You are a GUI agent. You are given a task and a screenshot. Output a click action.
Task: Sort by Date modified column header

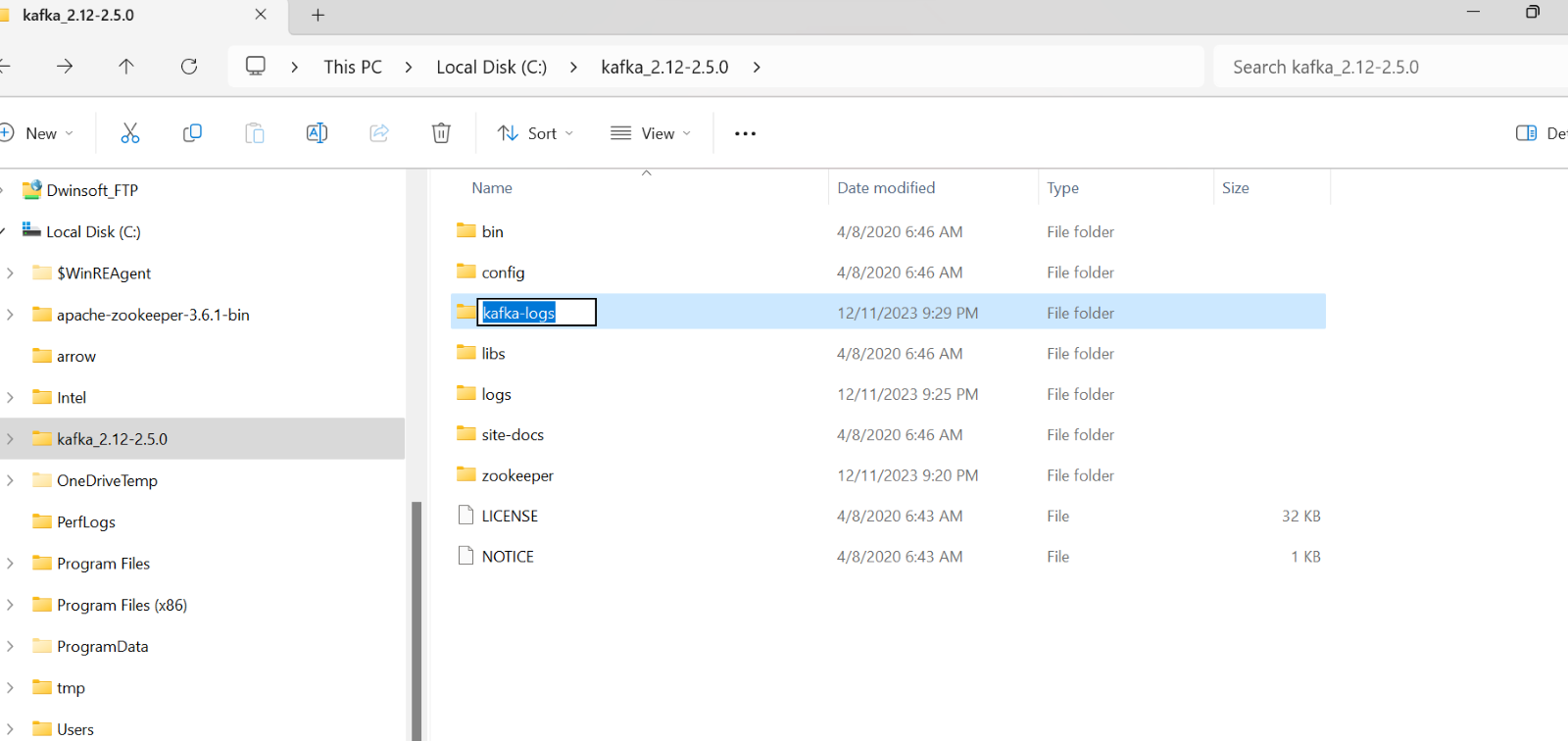pos(886,188)
